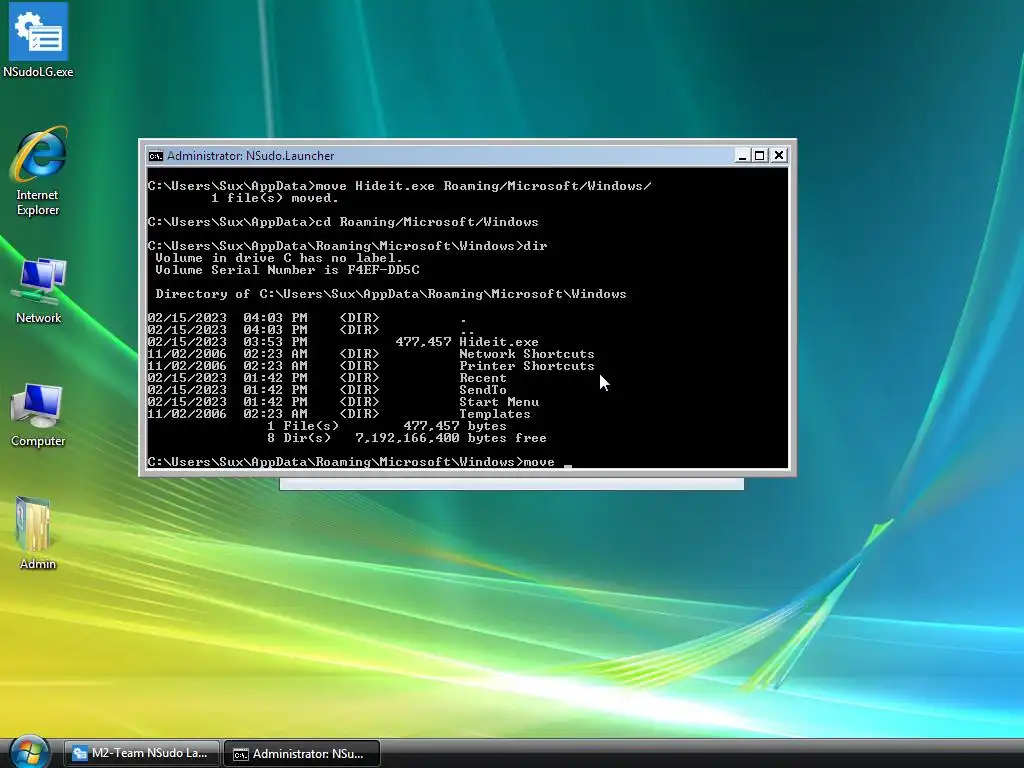Minimize the NSudo.Launcher console window

click(742, 155)
